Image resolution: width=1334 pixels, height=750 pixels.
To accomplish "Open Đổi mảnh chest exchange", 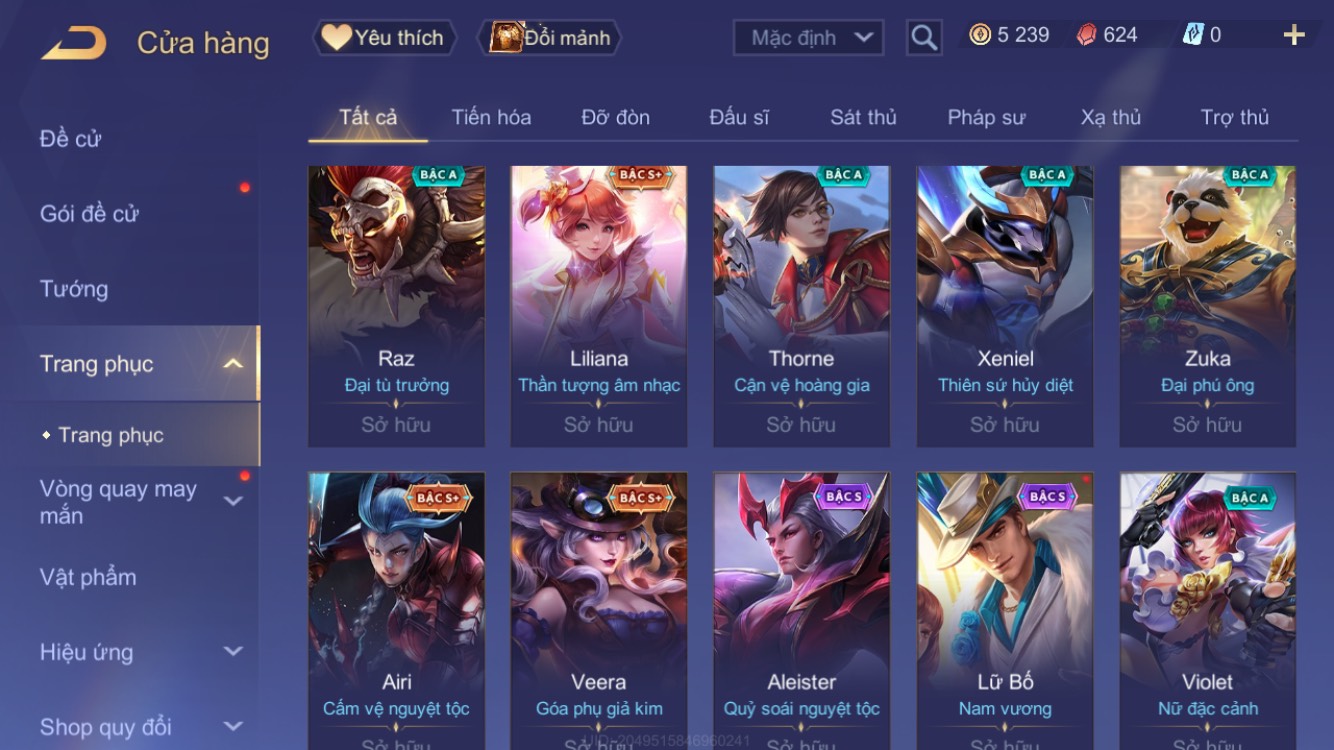I will coord(550,38).
